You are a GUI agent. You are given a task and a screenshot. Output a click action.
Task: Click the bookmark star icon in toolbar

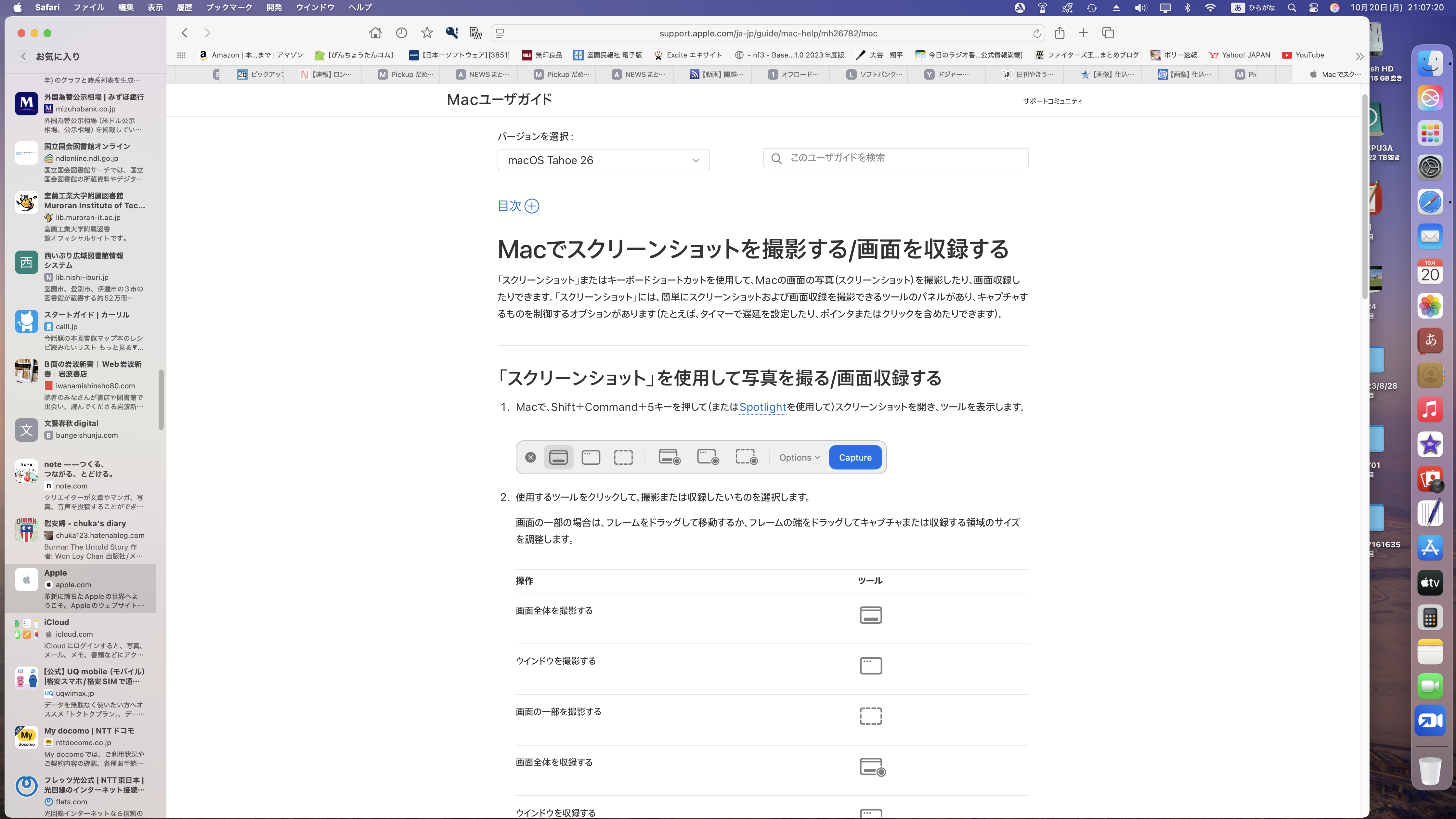coord(427,33)
